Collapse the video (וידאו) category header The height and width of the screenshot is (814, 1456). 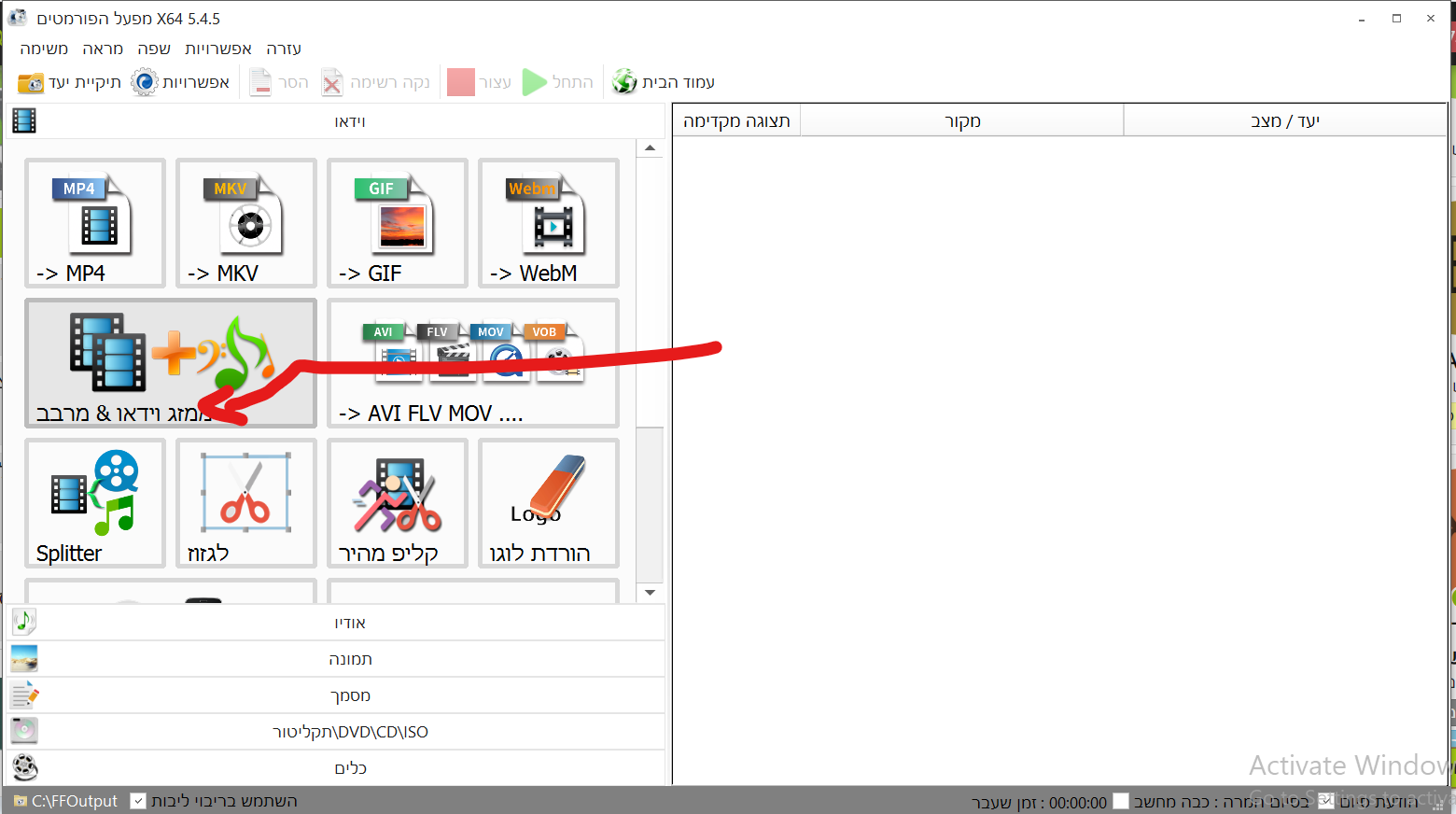336,121
